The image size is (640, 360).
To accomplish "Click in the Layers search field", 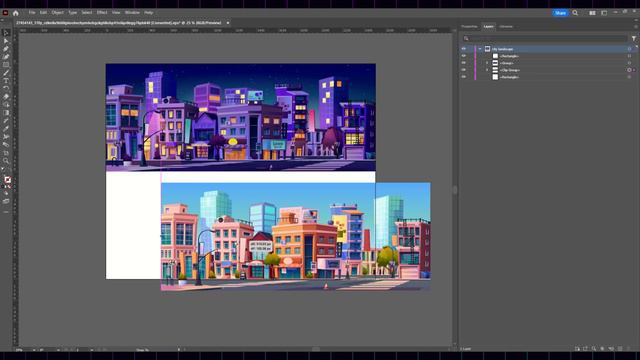I will [x=545, y=38].
